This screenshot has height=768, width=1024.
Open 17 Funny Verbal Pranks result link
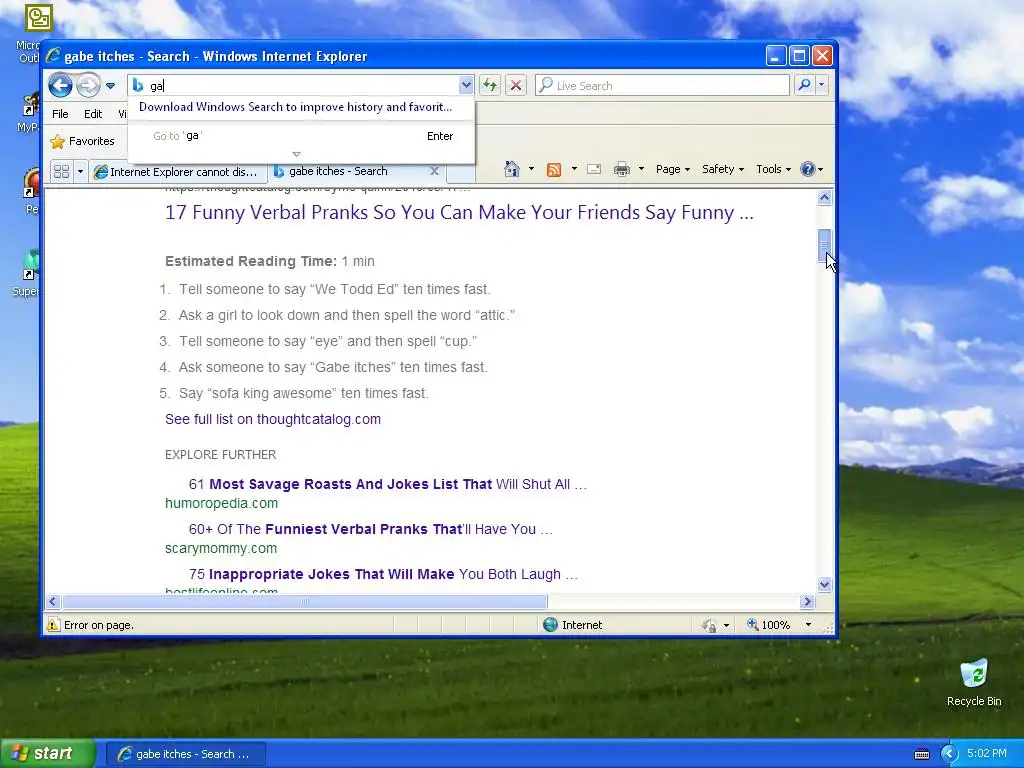pyautogui.click(x=459, y=212)
